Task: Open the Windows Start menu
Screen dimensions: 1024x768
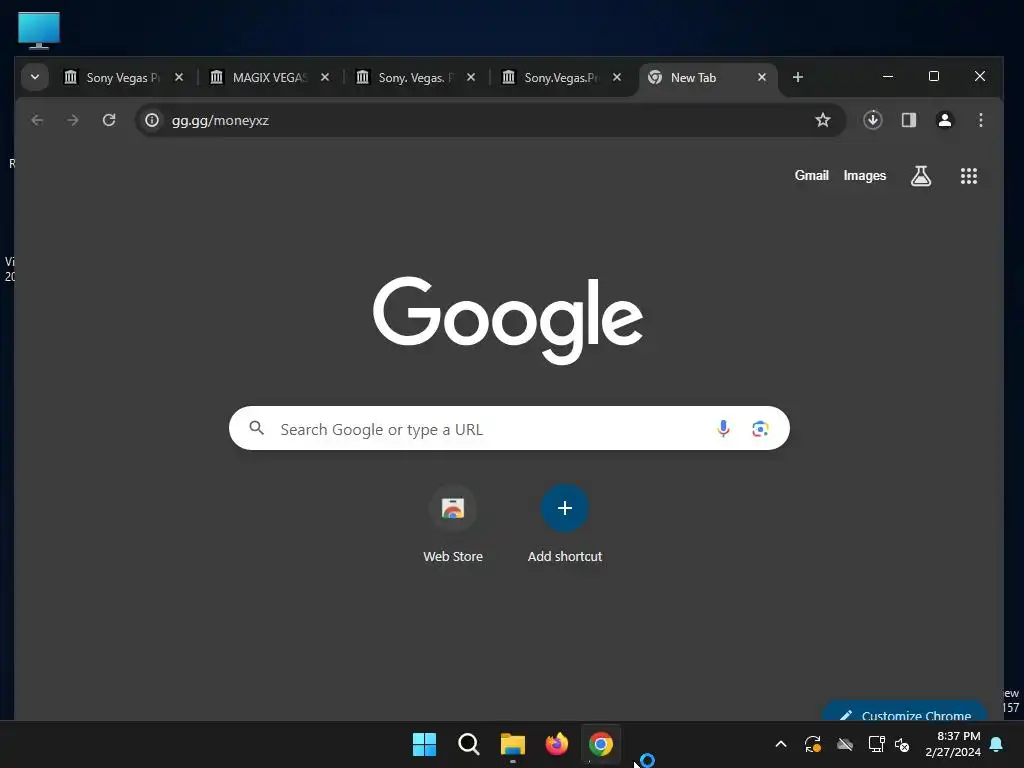Action: pos(424,744)
